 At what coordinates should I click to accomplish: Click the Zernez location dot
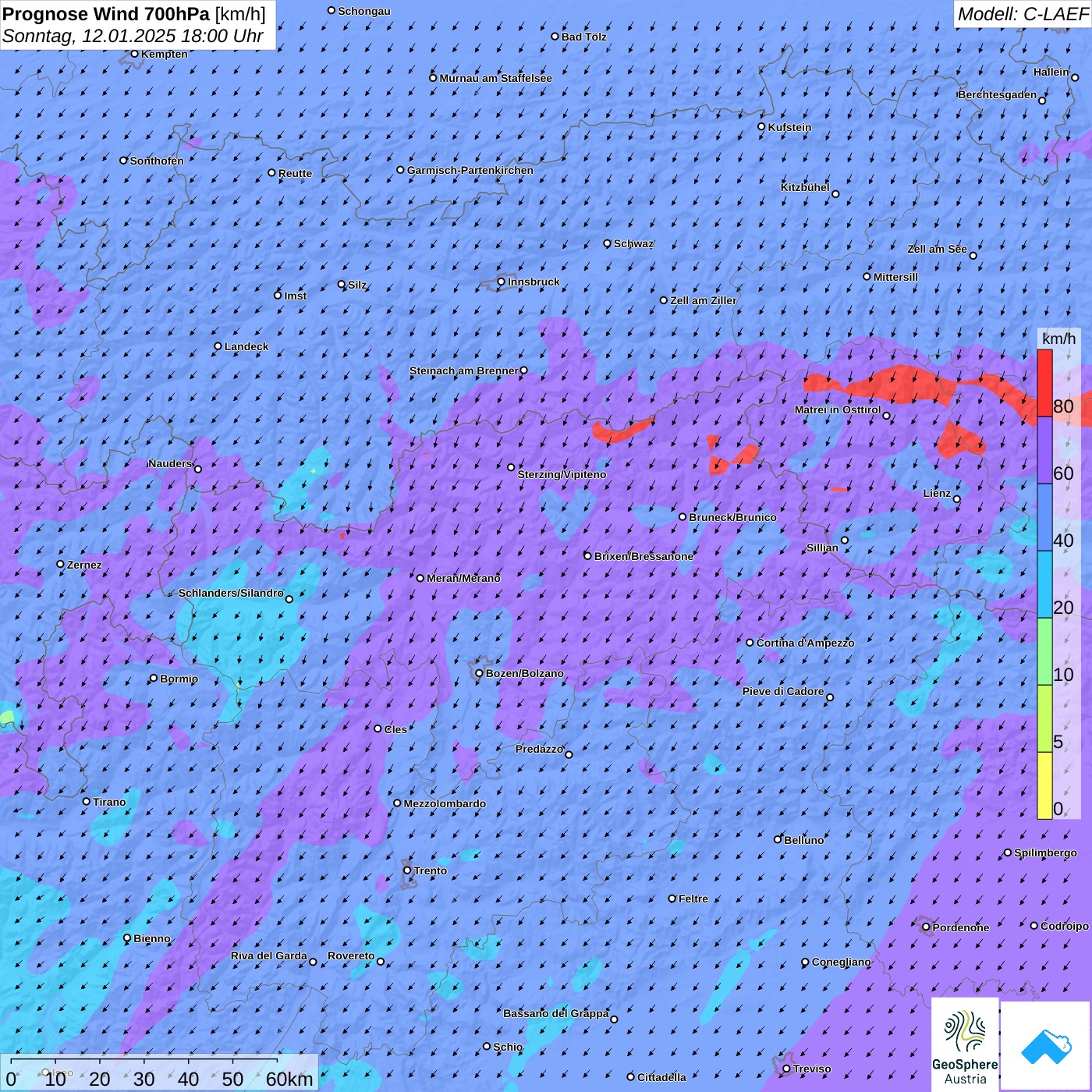pos(61,564)
